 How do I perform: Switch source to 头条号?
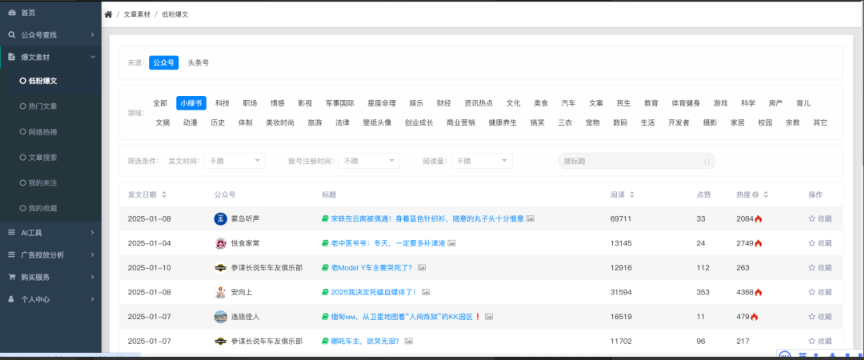point(198,63)
